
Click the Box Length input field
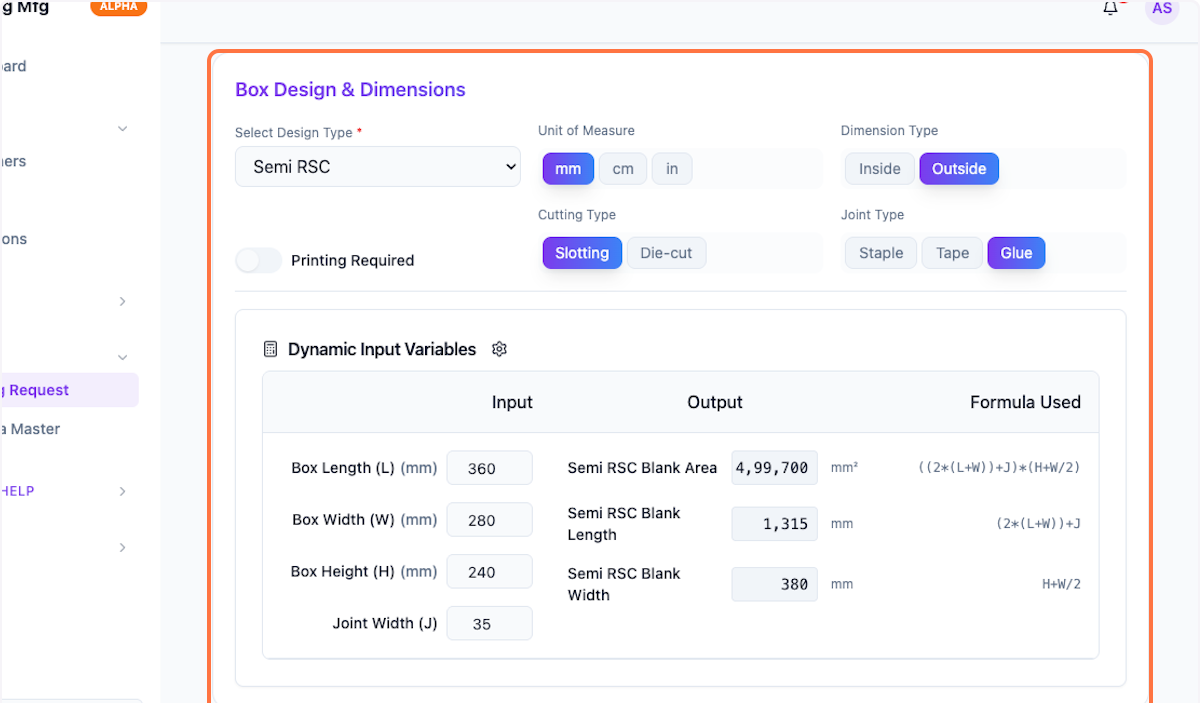tap(489, 468)
